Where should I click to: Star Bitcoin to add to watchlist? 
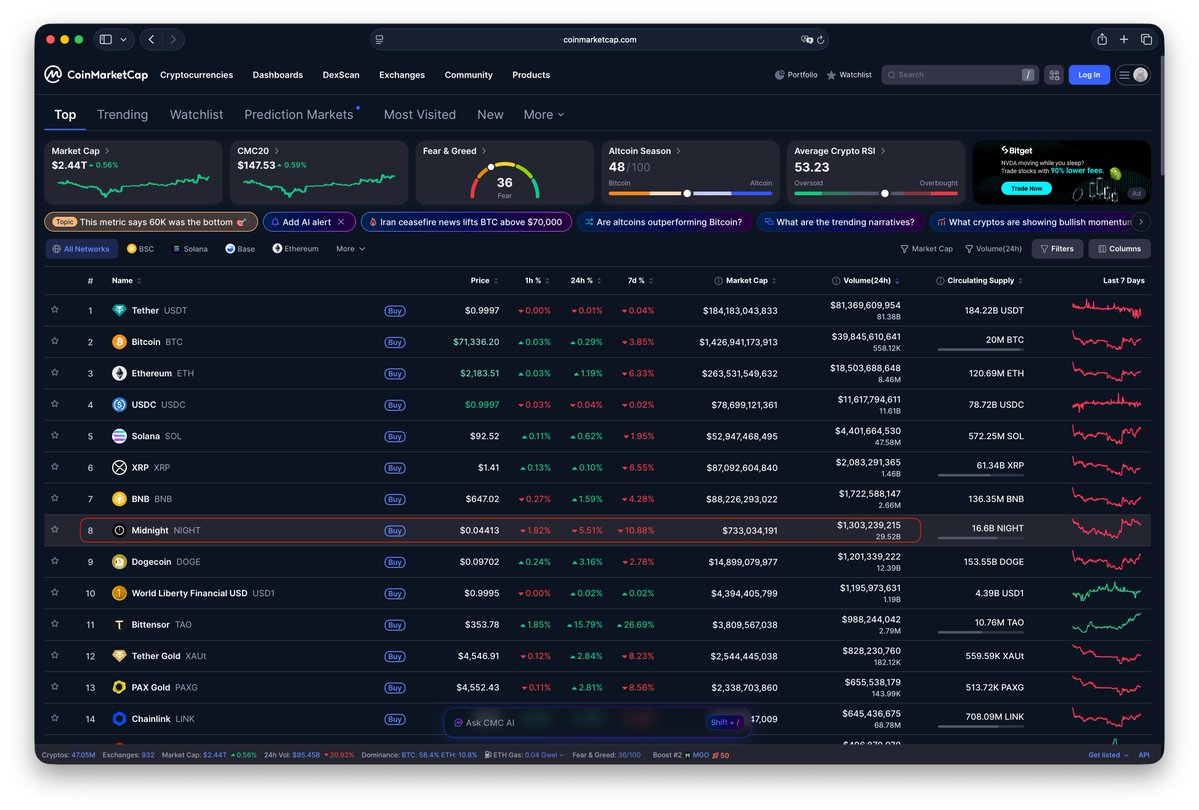pyautogui.click(x=55, y=341)
